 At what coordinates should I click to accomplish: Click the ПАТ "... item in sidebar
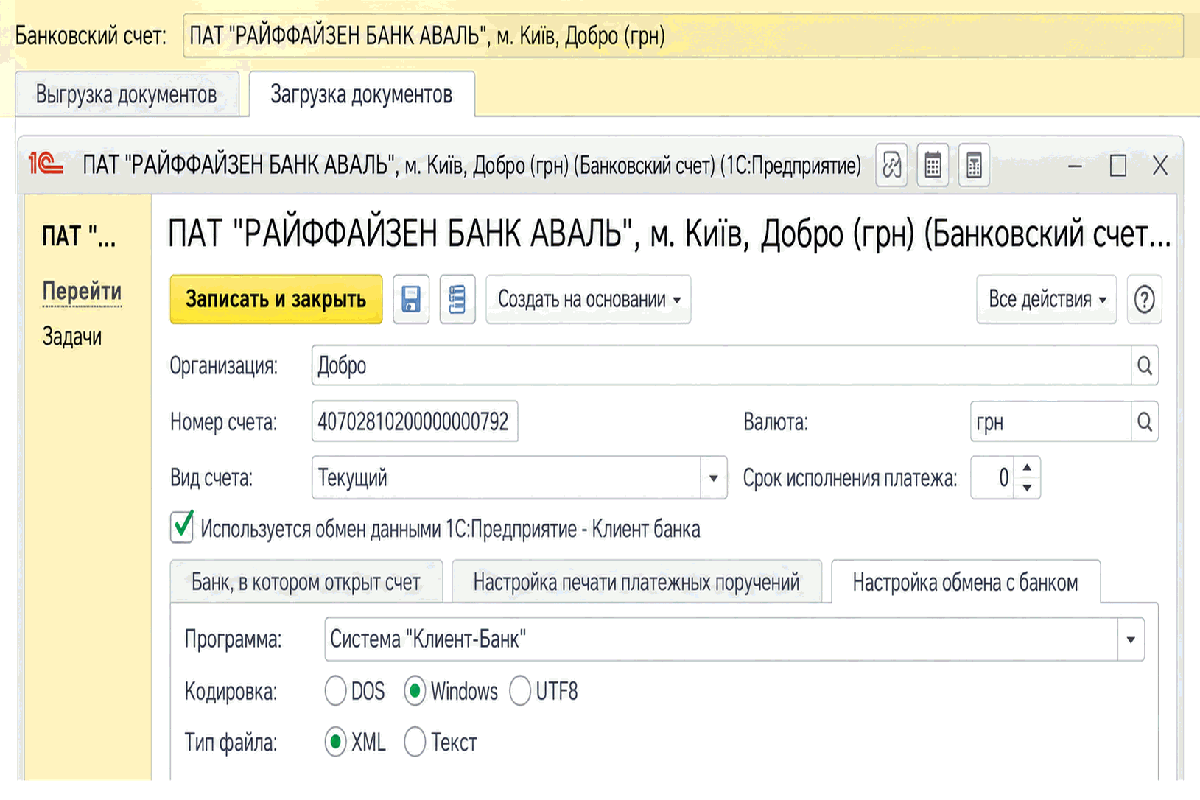[79, 237]
